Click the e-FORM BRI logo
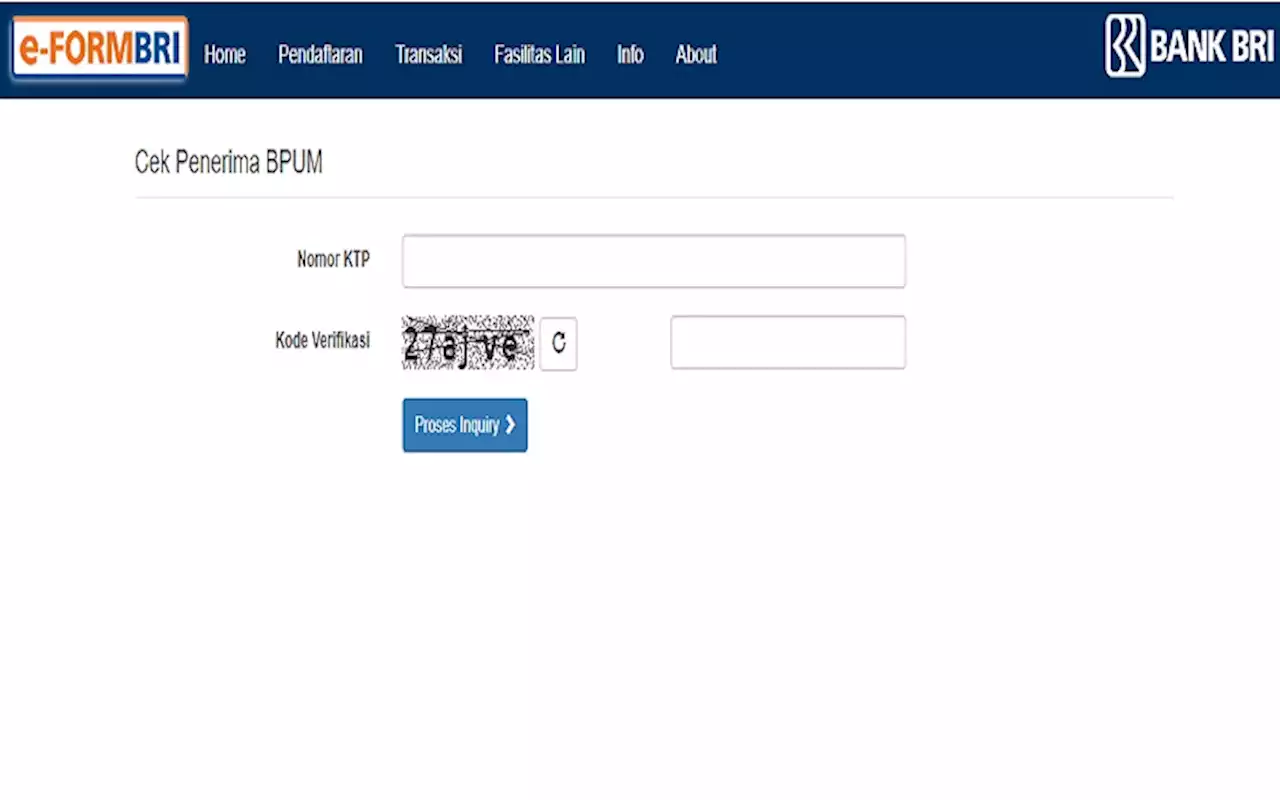 100,48
